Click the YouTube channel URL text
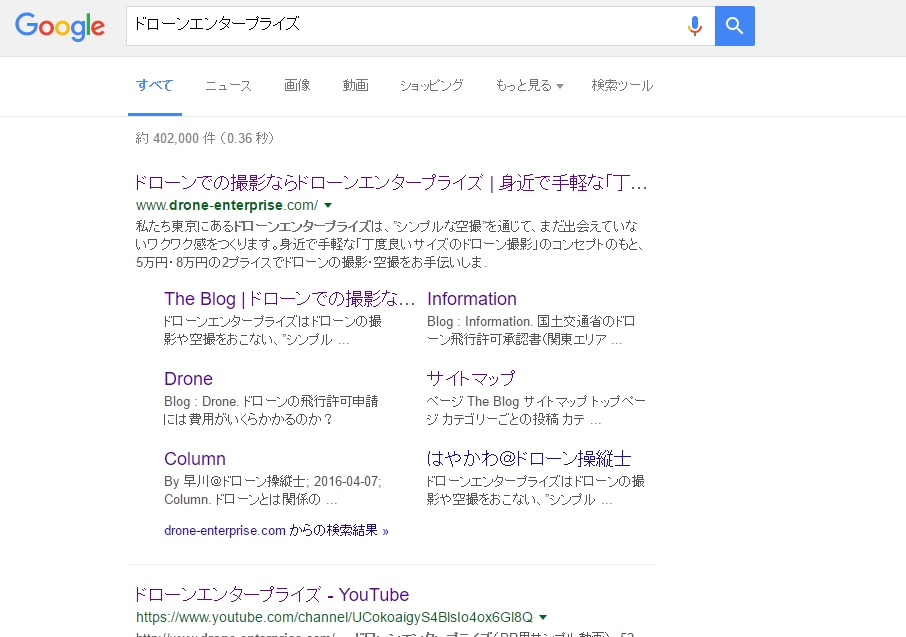 tap(335, 617)
